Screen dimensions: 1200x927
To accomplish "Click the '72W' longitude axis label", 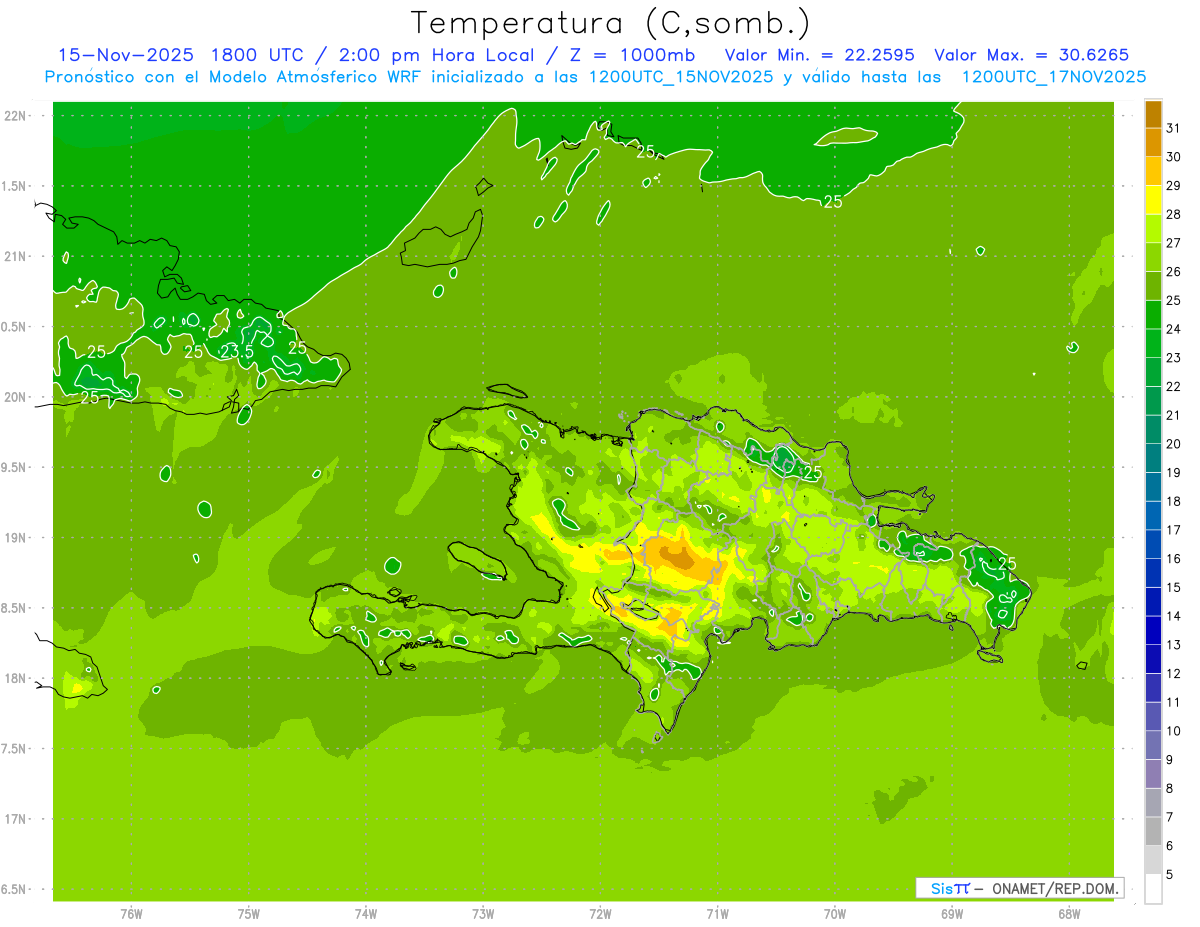I will [600, 913].
